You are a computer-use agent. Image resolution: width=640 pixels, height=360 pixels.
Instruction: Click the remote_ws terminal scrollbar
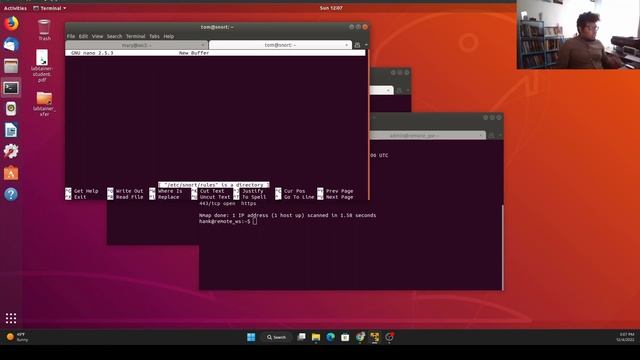point(502,247)
